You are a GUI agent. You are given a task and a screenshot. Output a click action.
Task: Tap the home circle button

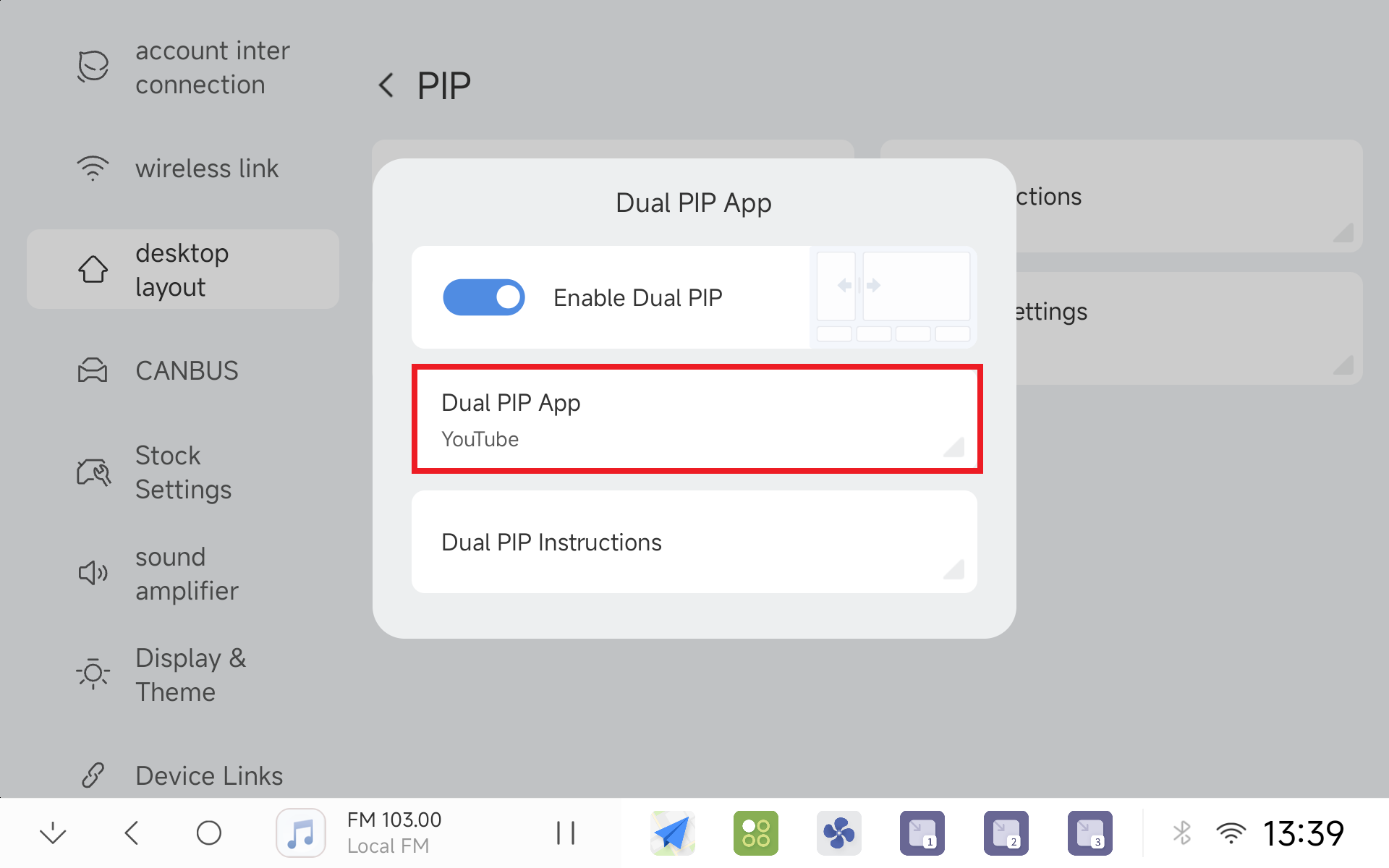click(x=209, y=833)
